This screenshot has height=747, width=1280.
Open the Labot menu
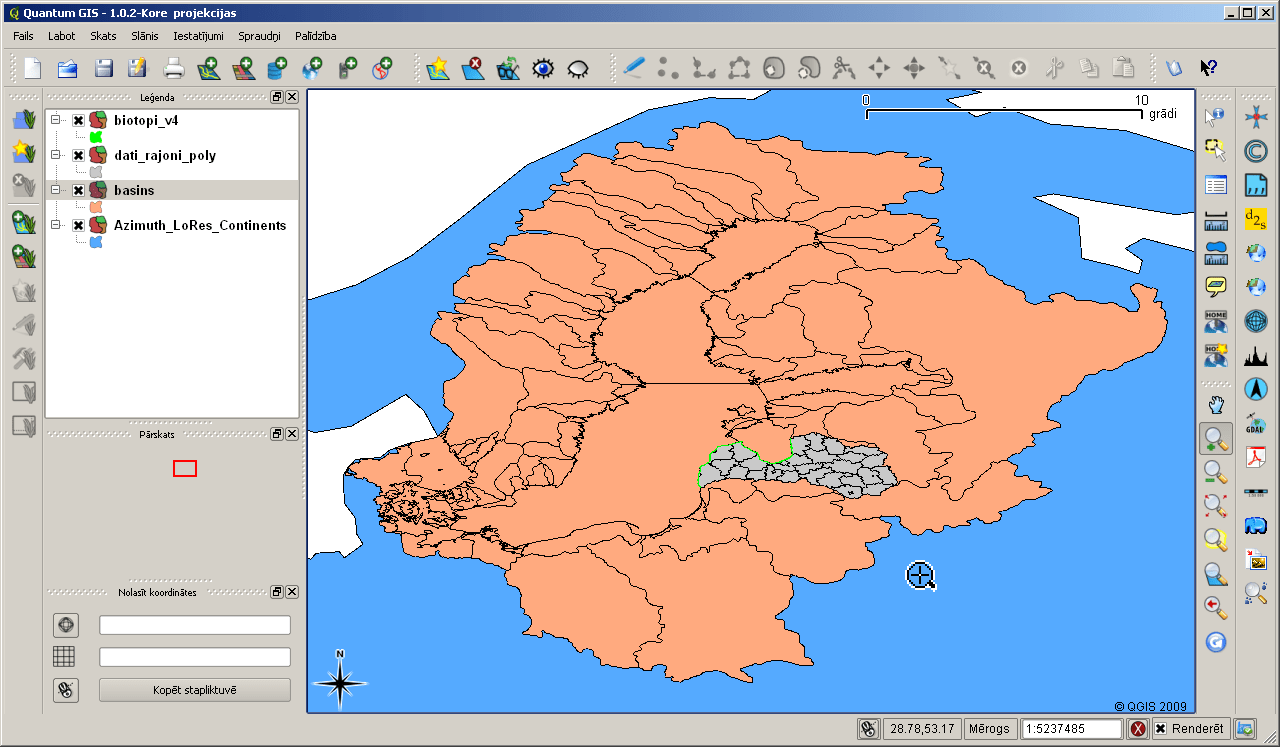pos(62,36)
